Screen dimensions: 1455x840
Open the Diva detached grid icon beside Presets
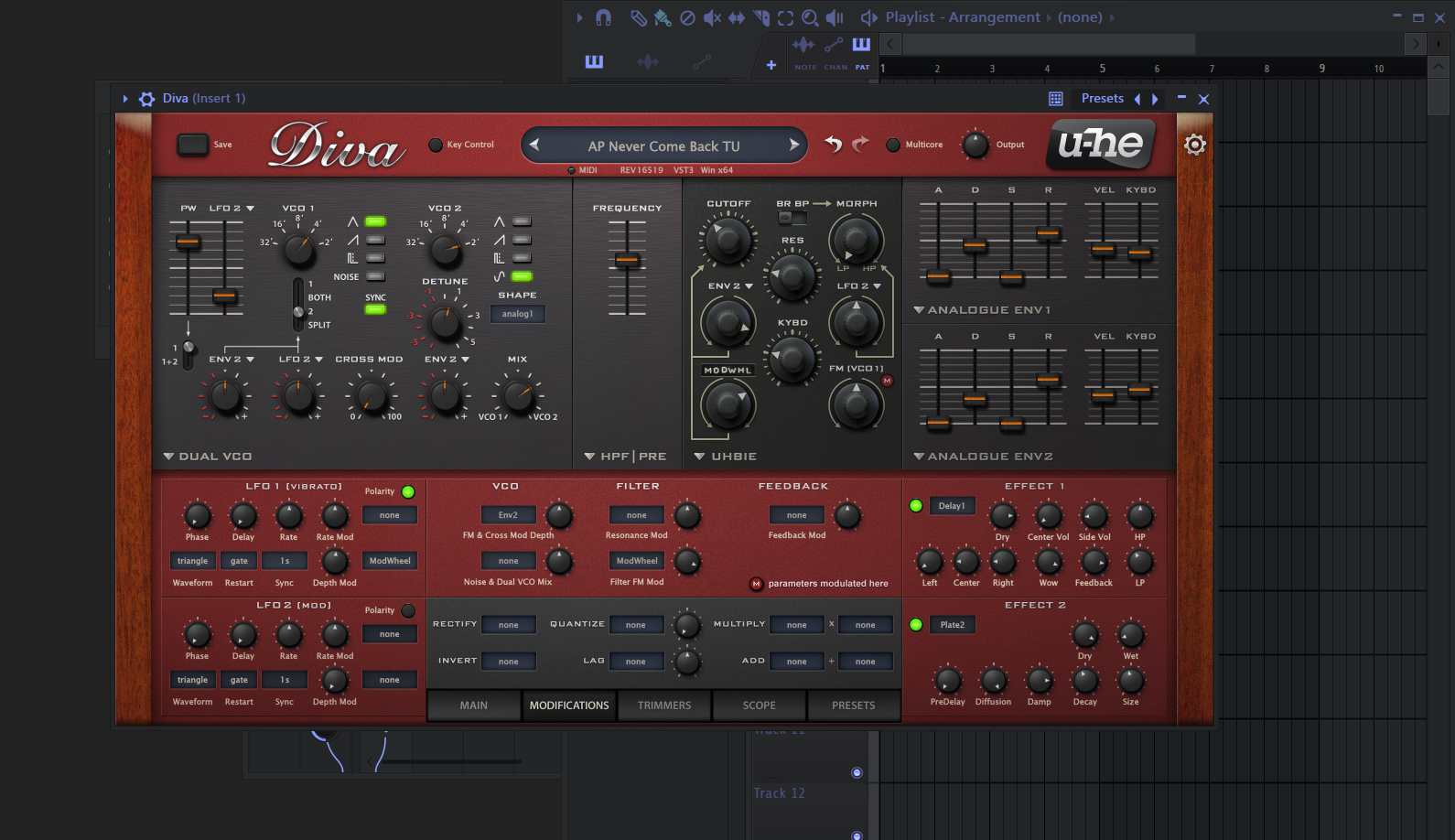point(1056,99)
